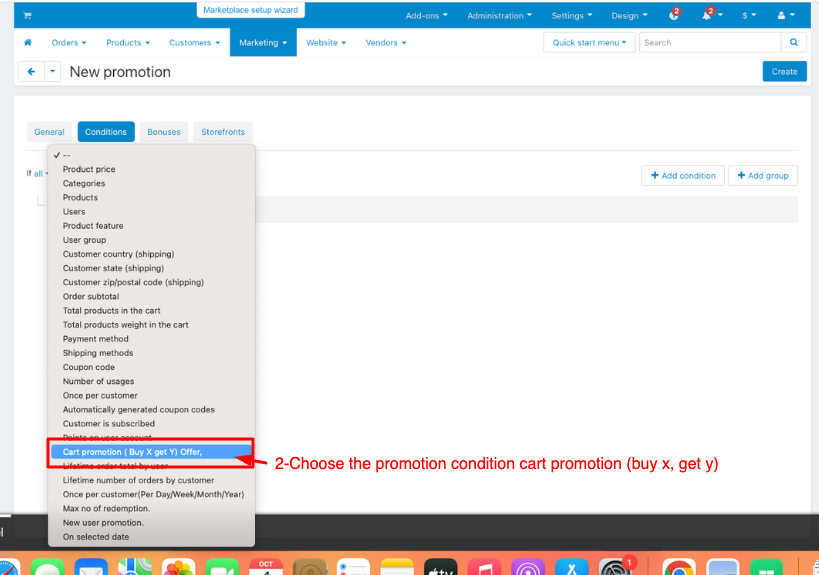Open Apple TV from the dock
Image resolution: width=819 pixels, height=575 pixels.
tap(437, 568)
